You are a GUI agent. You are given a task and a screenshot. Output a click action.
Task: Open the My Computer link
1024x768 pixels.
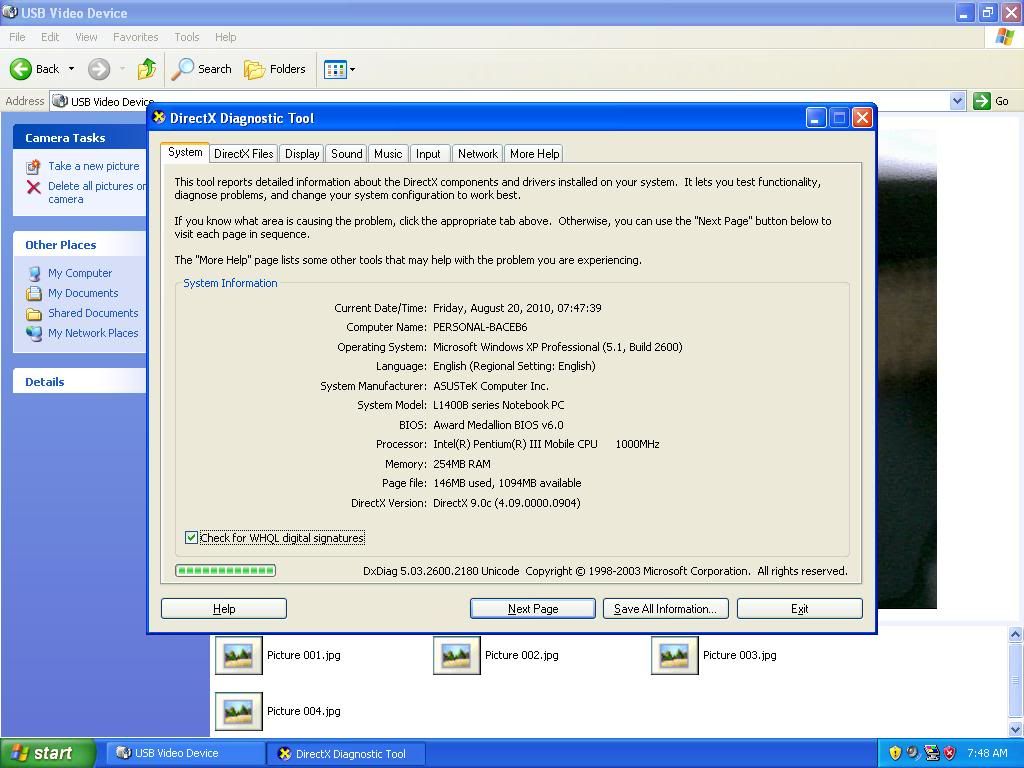click(80, 274)
